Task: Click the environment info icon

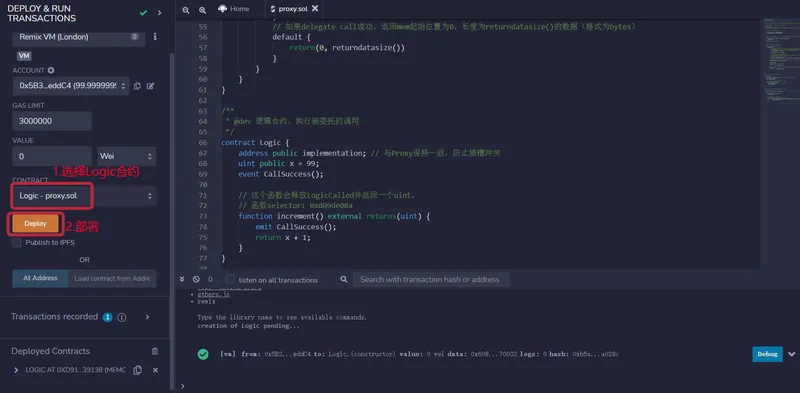Action: coord(155,37)
